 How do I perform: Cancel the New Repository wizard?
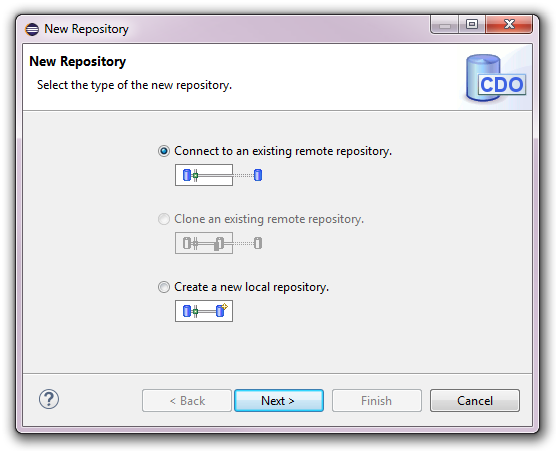(x=475, y=401)
